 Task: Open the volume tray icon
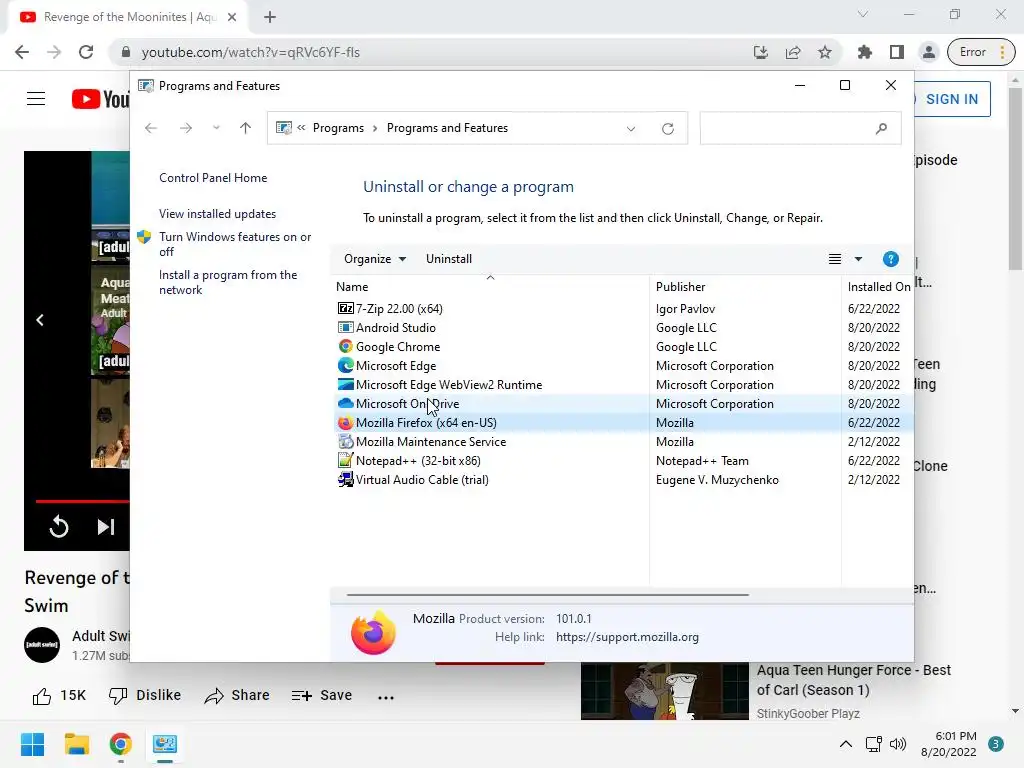pyautogui.click(x=898, y=744)
